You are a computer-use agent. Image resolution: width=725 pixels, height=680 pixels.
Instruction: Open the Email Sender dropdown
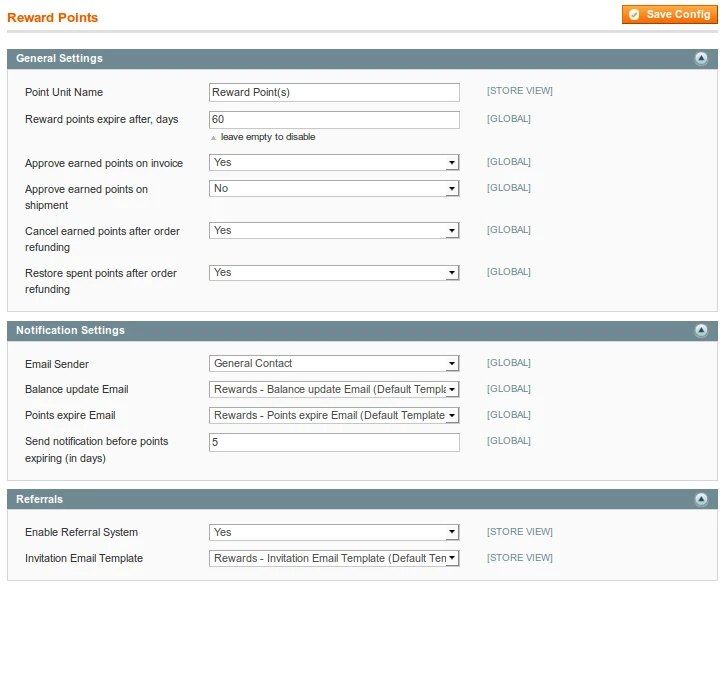pyautogui.click(x=334, y=363)
